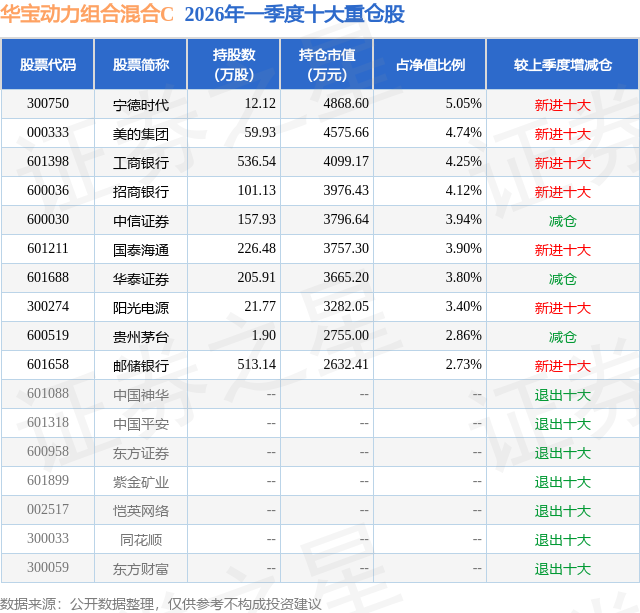
Task: Select stock name 招商银行
Action: coord(141,192)
